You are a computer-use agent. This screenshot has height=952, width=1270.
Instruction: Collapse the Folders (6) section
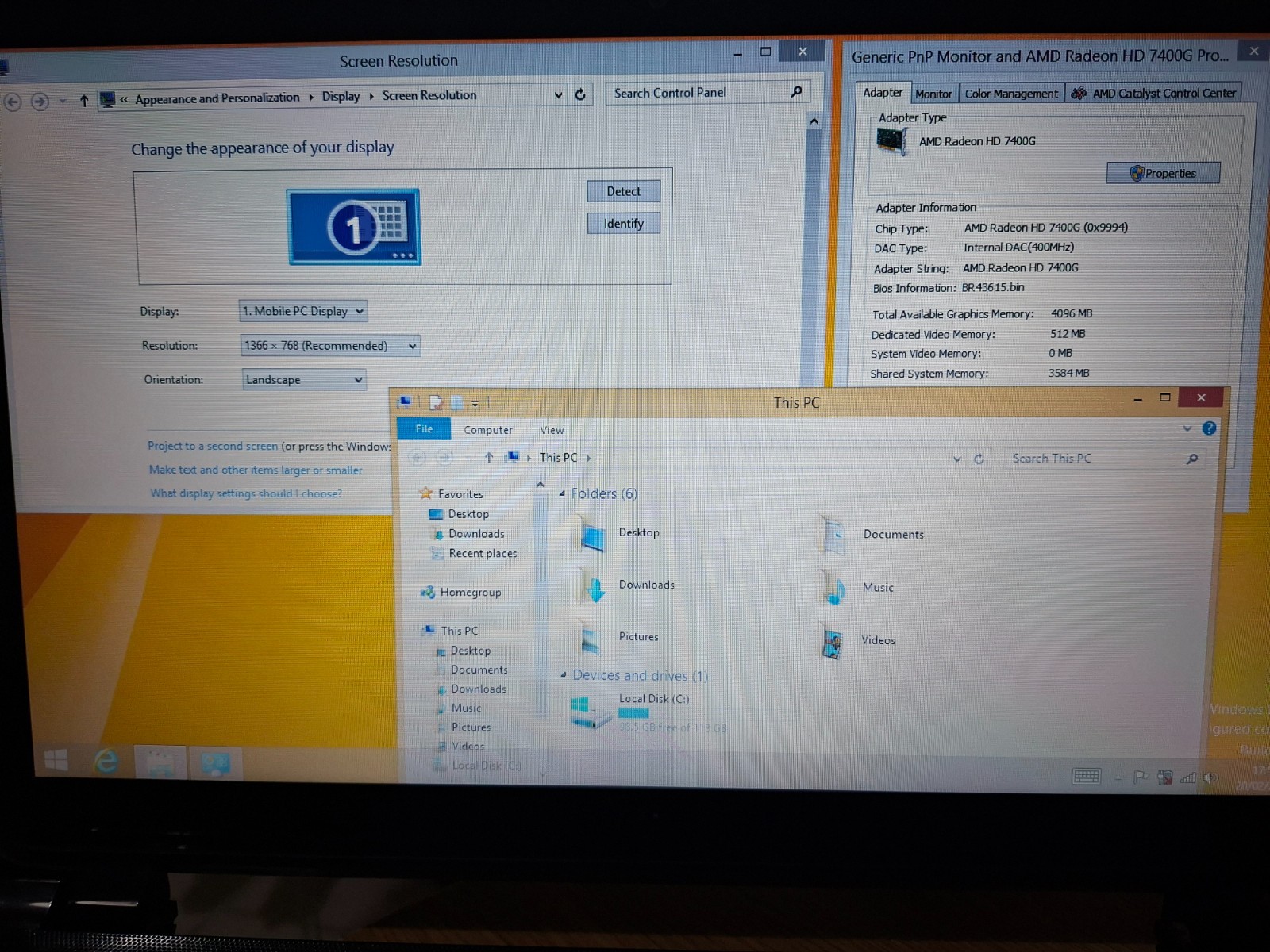[562, 493]
